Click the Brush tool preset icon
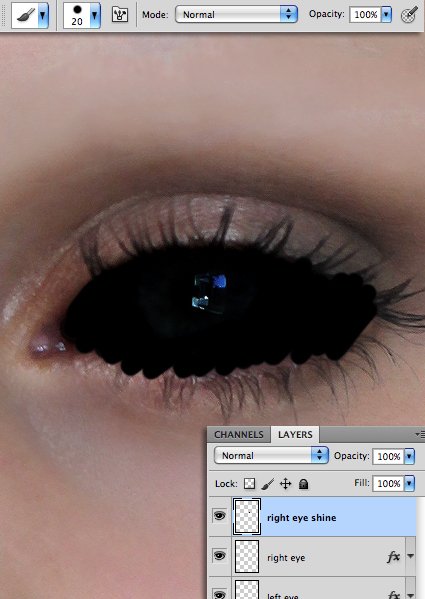The width and height of the screenshot is (425, 599). pyautogui.click(x=25, y=15)
